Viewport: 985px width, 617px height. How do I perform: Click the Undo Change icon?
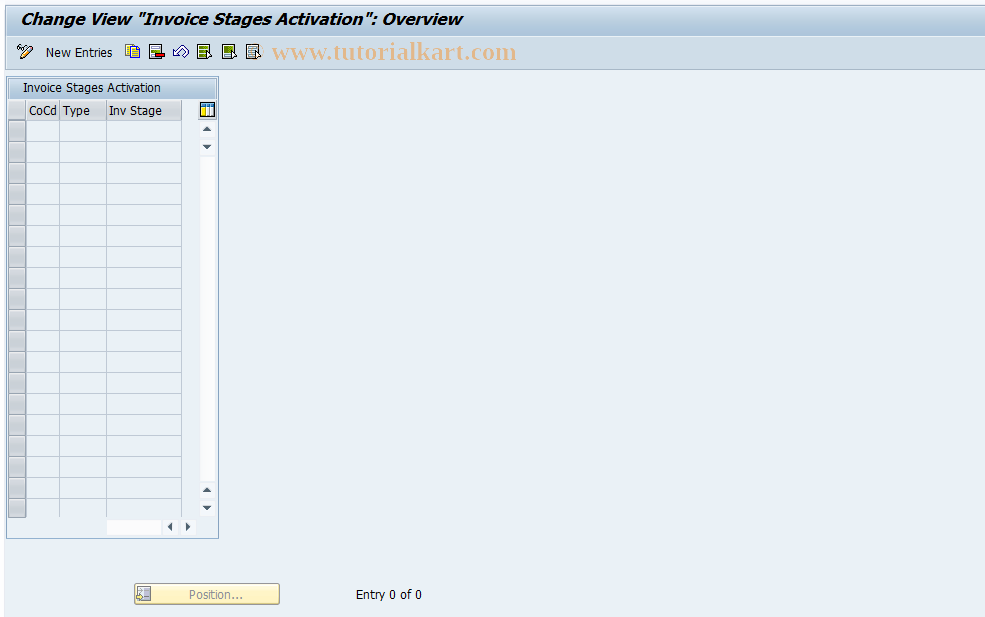[x=181, y=52]
